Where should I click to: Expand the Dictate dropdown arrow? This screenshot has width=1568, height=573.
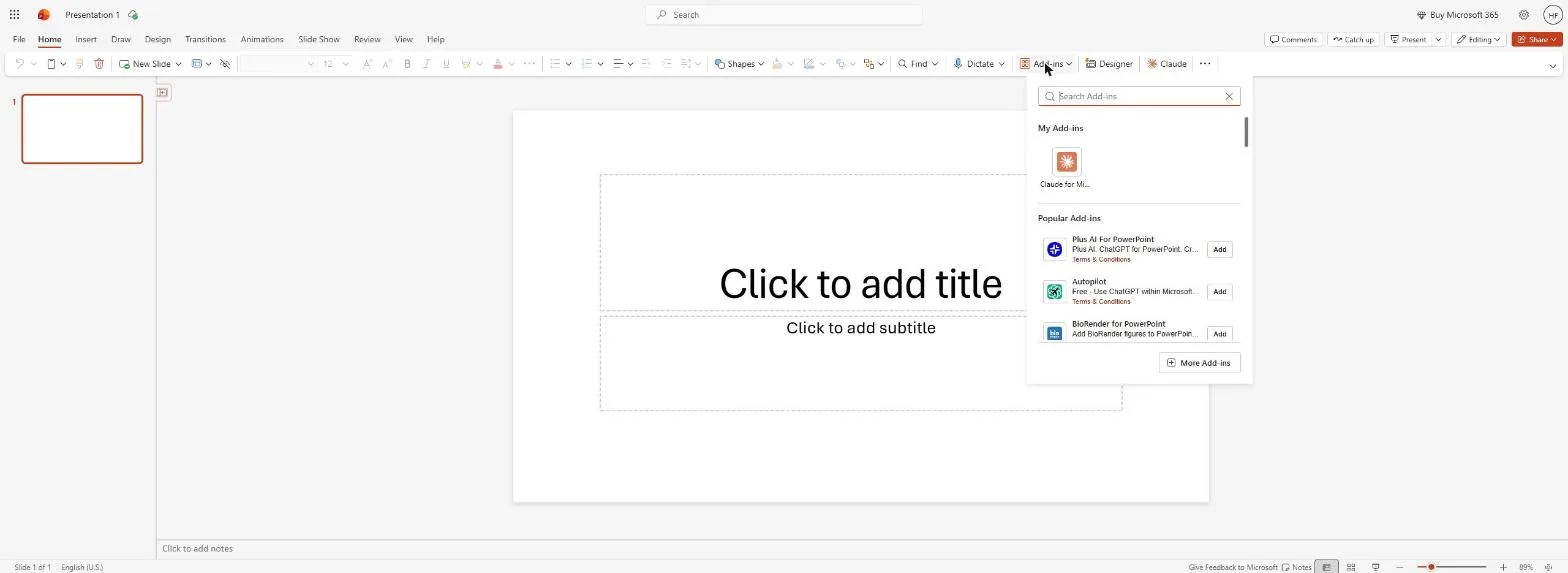(1001, 64)
